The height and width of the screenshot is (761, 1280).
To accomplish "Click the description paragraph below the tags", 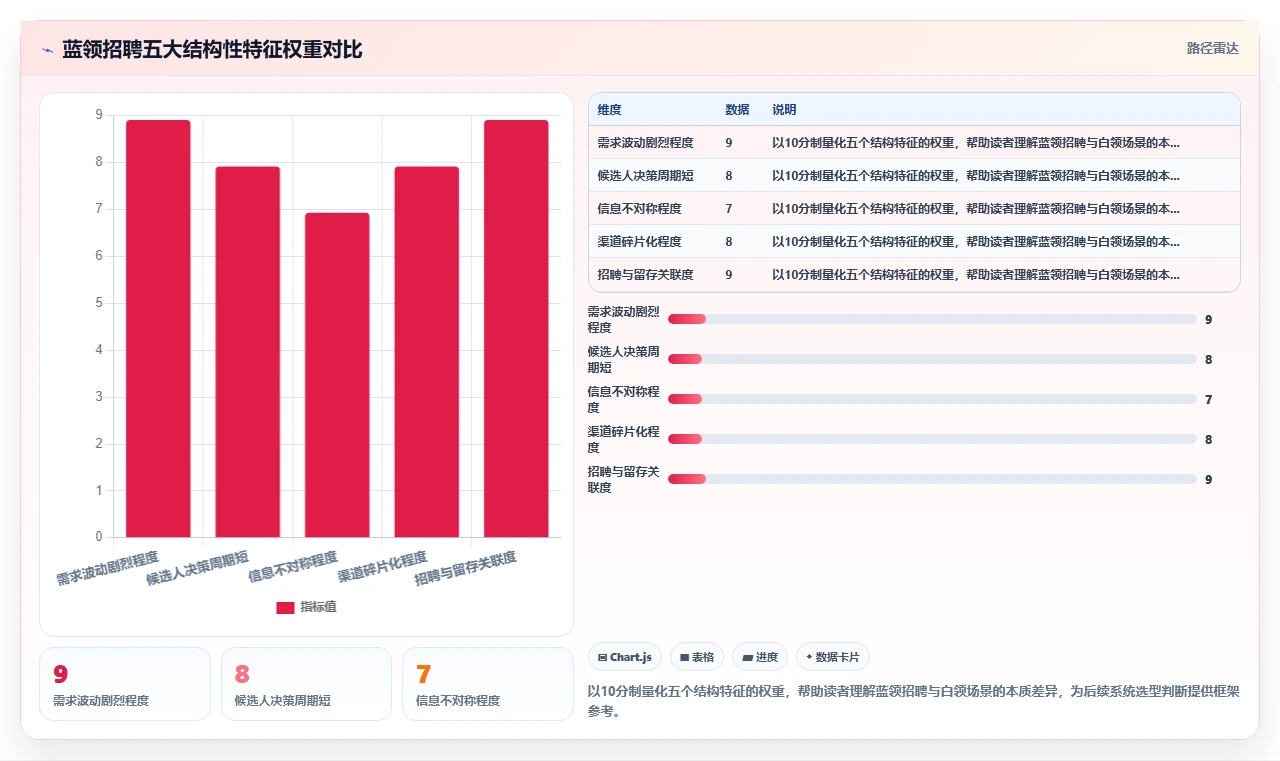I will [x=914, y=701].
